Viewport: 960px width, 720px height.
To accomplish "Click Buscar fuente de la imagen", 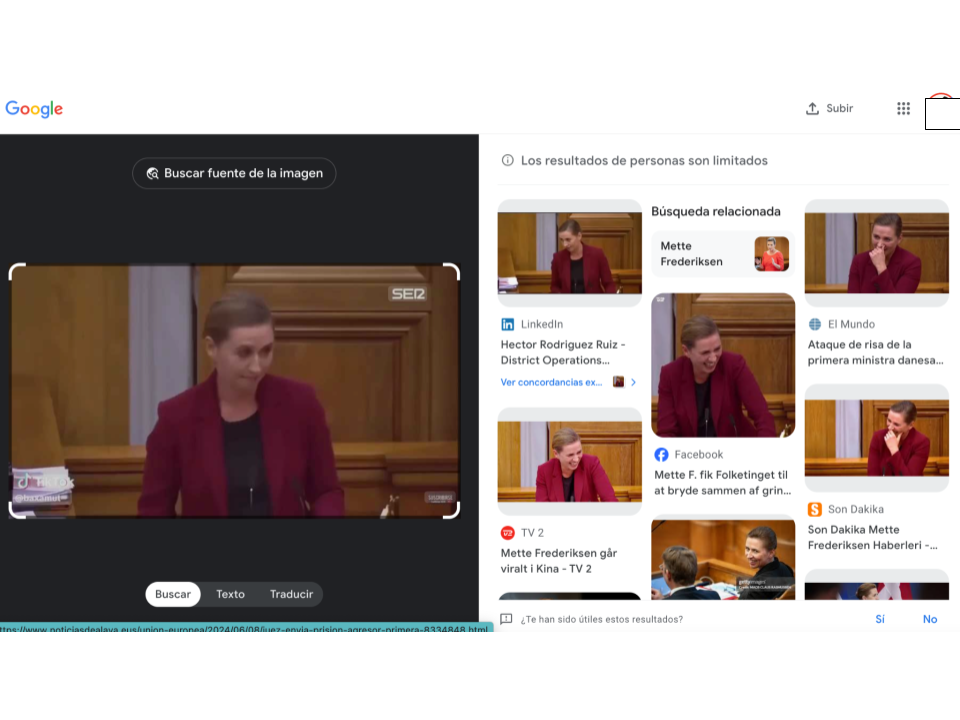I will (x=234, y=173).
